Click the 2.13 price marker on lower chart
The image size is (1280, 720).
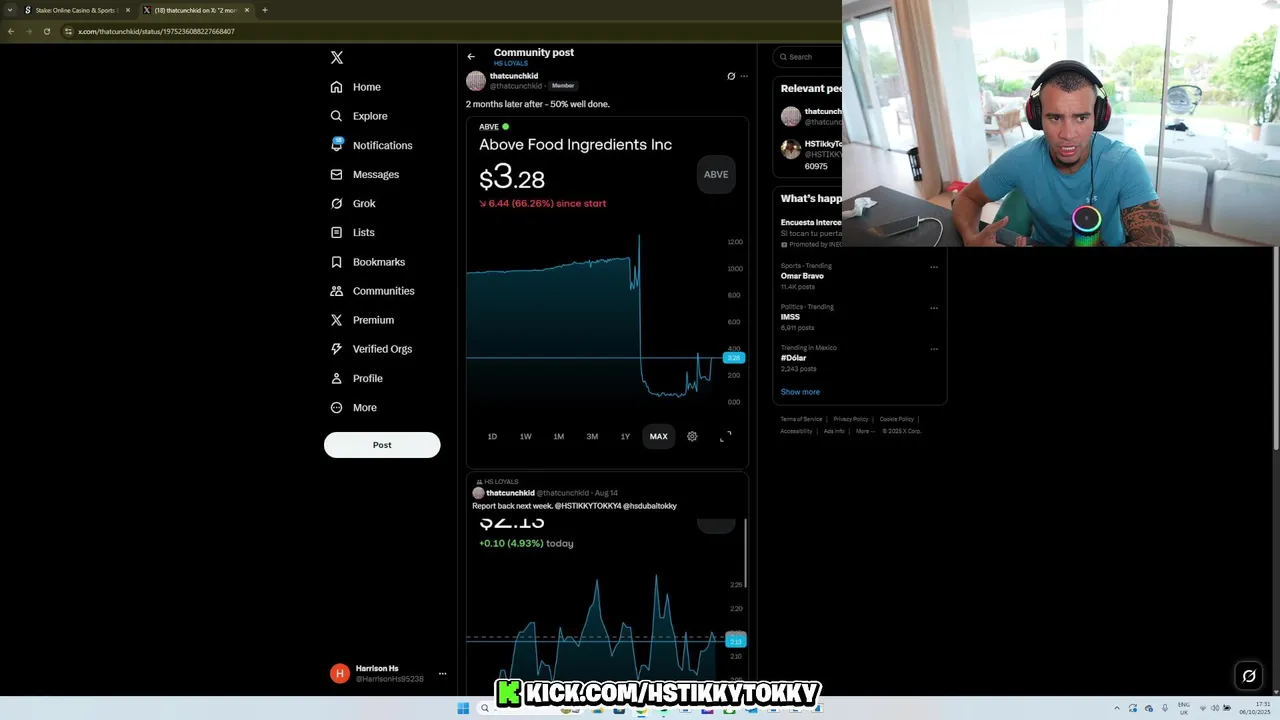point(736,641)
